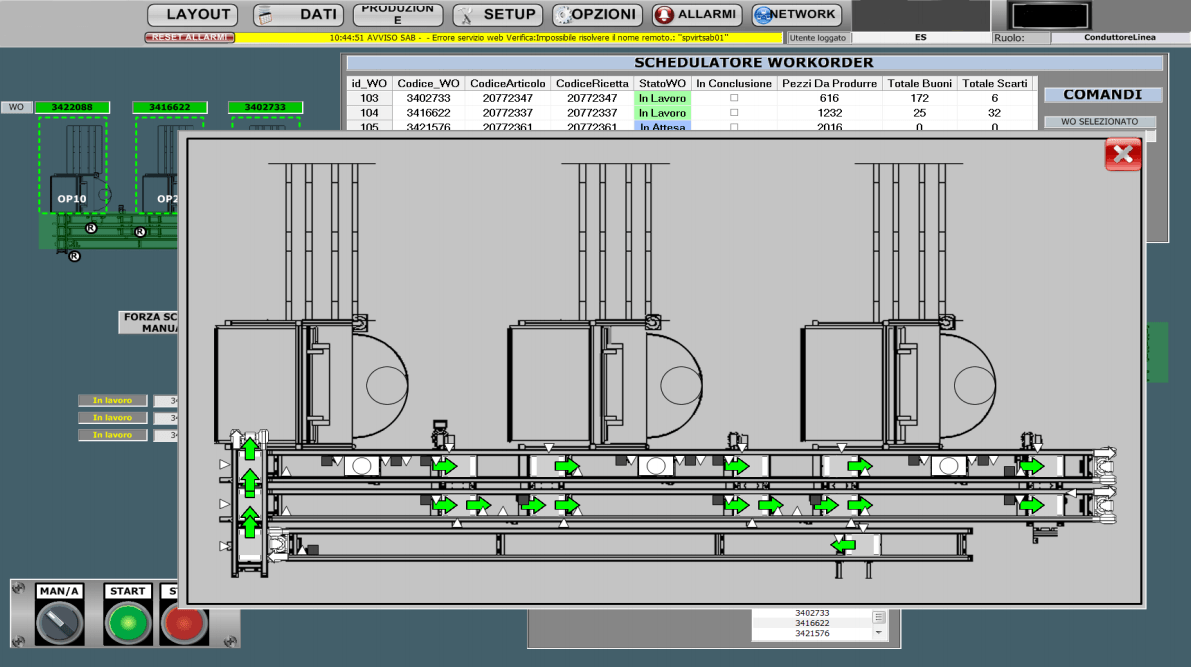Click pallet with circle under left machine
The image size is (1191, 667).
pos(362,466)
